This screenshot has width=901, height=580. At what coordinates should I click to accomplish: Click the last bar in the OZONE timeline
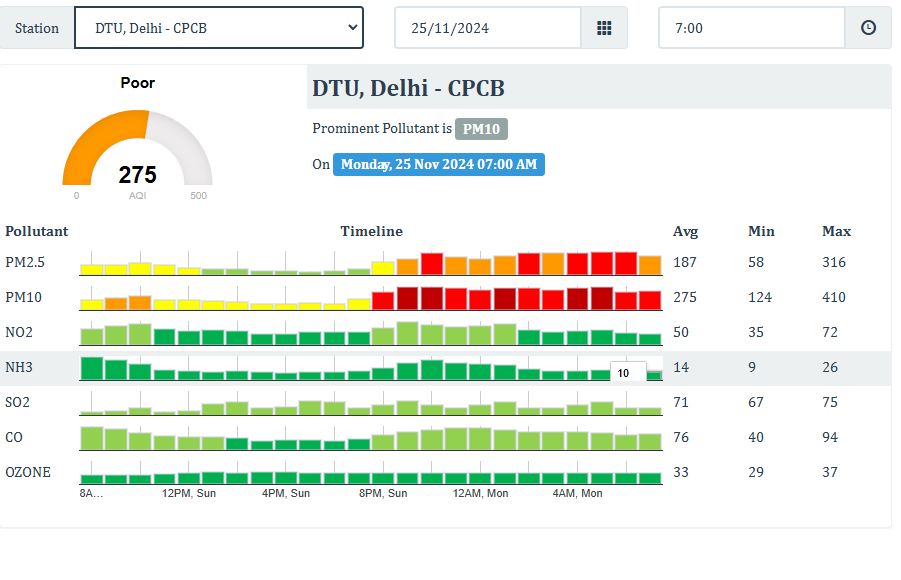point(650,478)
